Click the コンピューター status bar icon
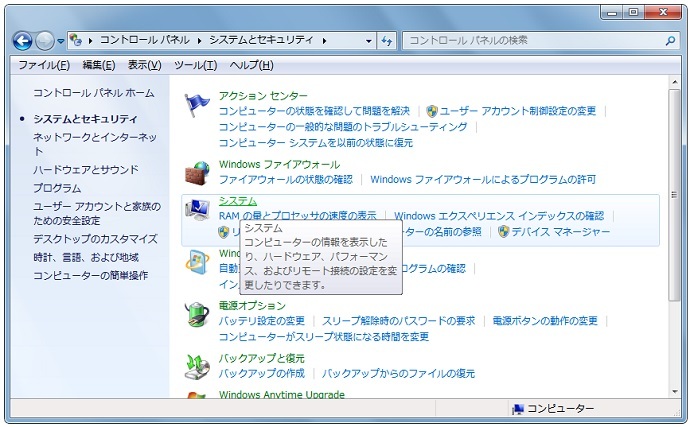The image size is (690, 427). [518, 409]
